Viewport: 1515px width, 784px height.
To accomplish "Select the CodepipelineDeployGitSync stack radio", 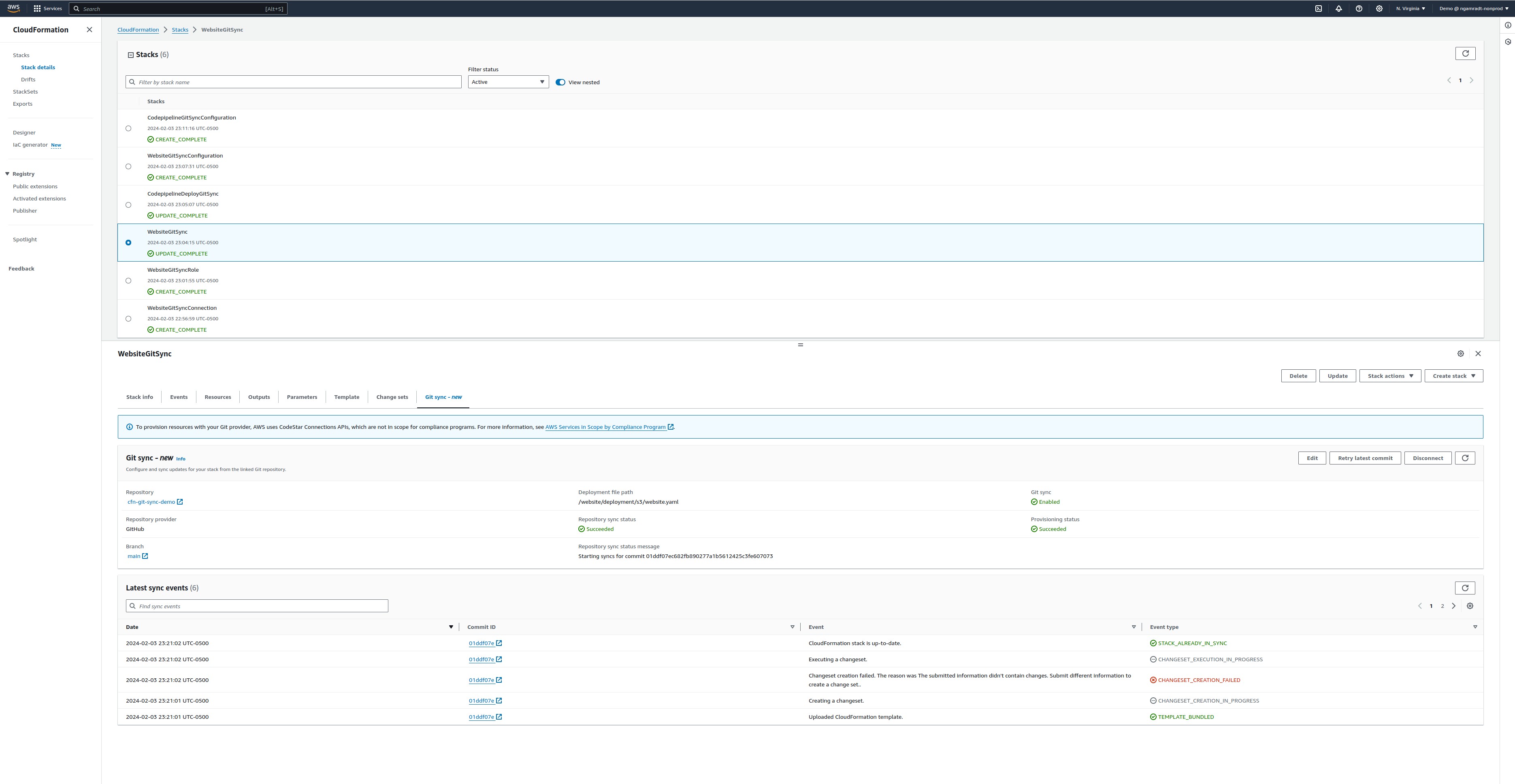I will pos(128,205).
